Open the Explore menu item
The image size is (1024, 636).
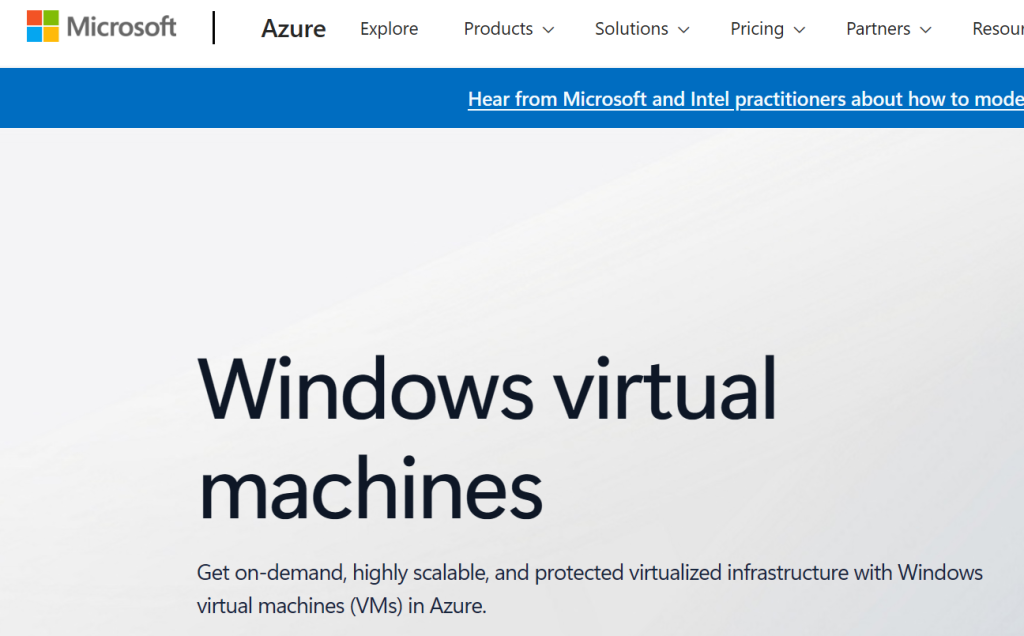[389, 29]
